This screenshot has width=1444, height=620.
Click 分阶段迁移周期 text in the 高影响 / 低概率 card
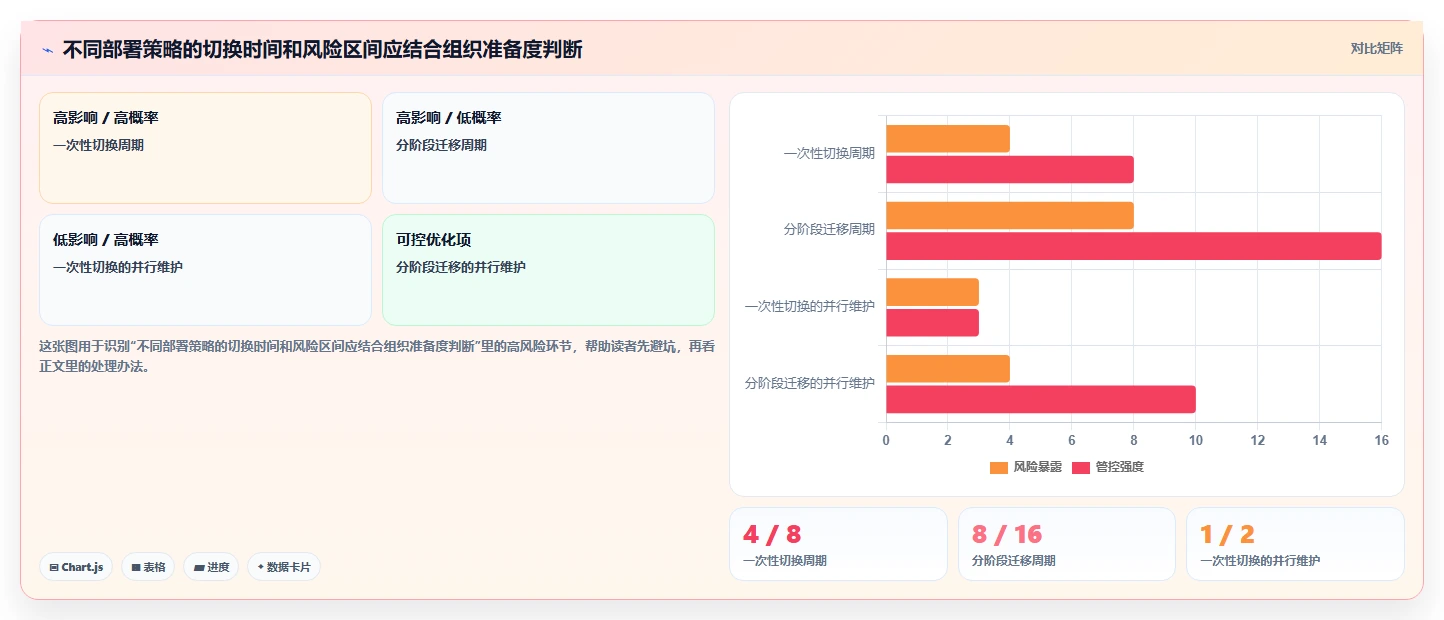(441, 145)
